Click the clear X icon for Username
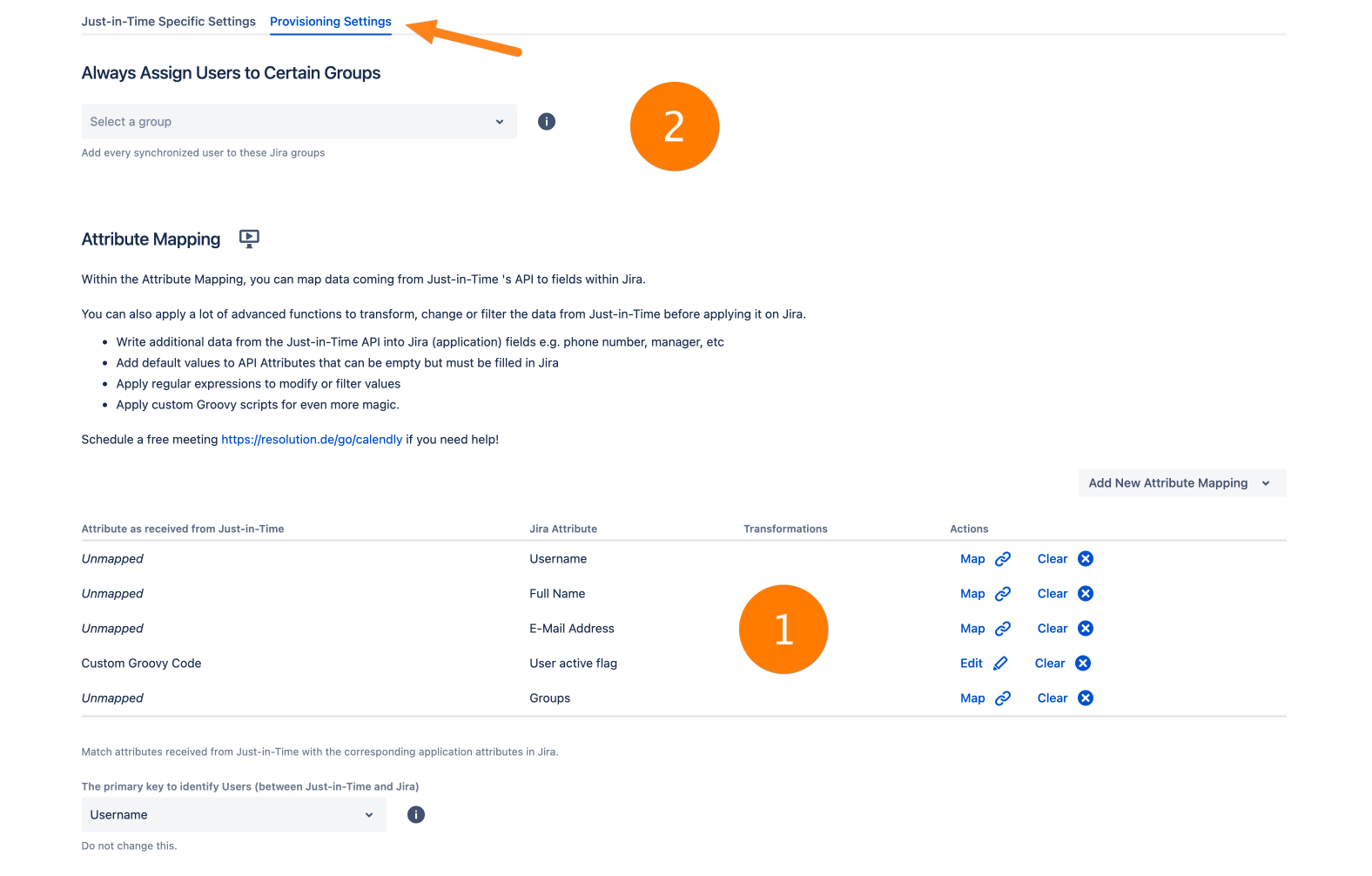The image size is (1372, 876). pos(1086,559)
